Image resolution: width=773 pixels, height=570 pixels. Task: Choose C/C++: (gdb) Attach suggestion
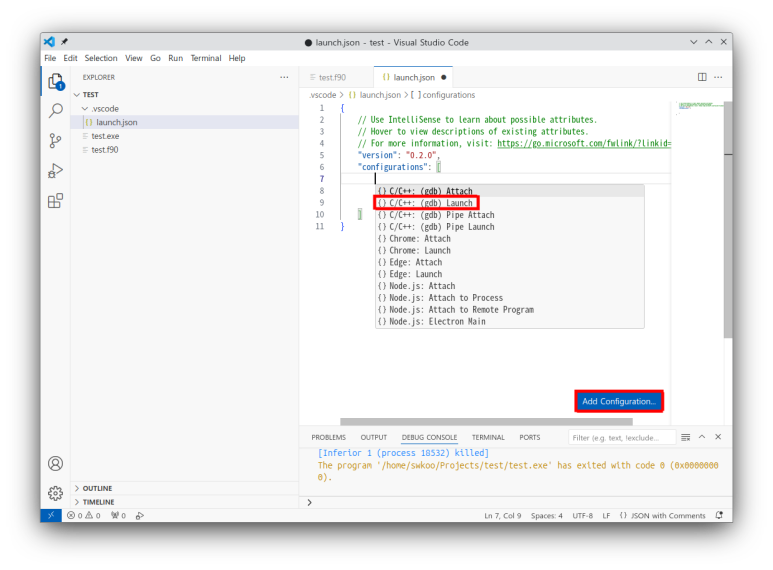(510, 191)
